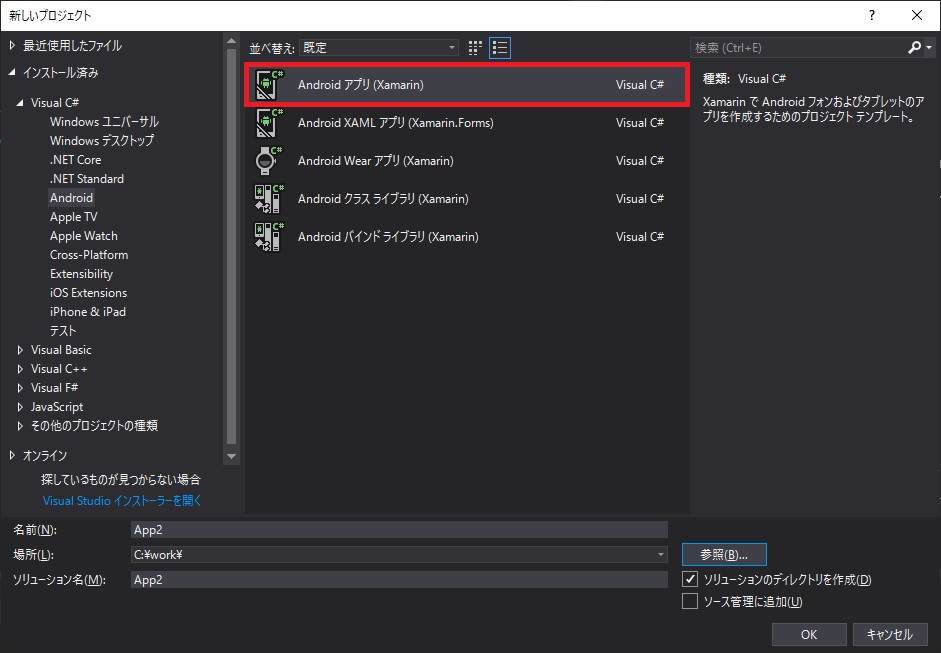This screenshot has height=653, width=941.
Task: Expand the オンライン node
Action: point(12,456)
